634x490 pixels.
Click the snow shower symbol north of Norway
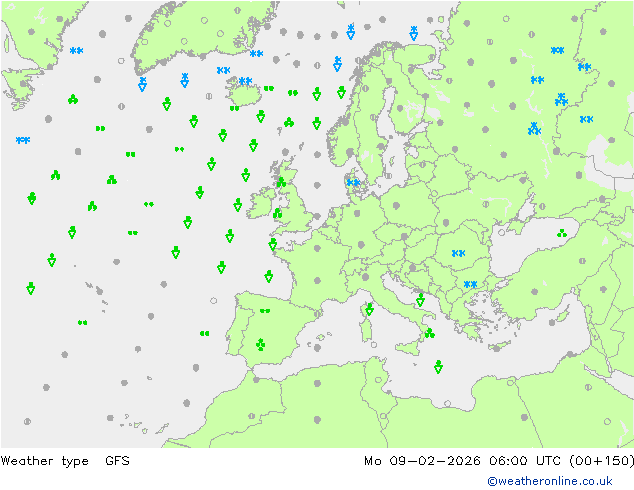point(351,32)
